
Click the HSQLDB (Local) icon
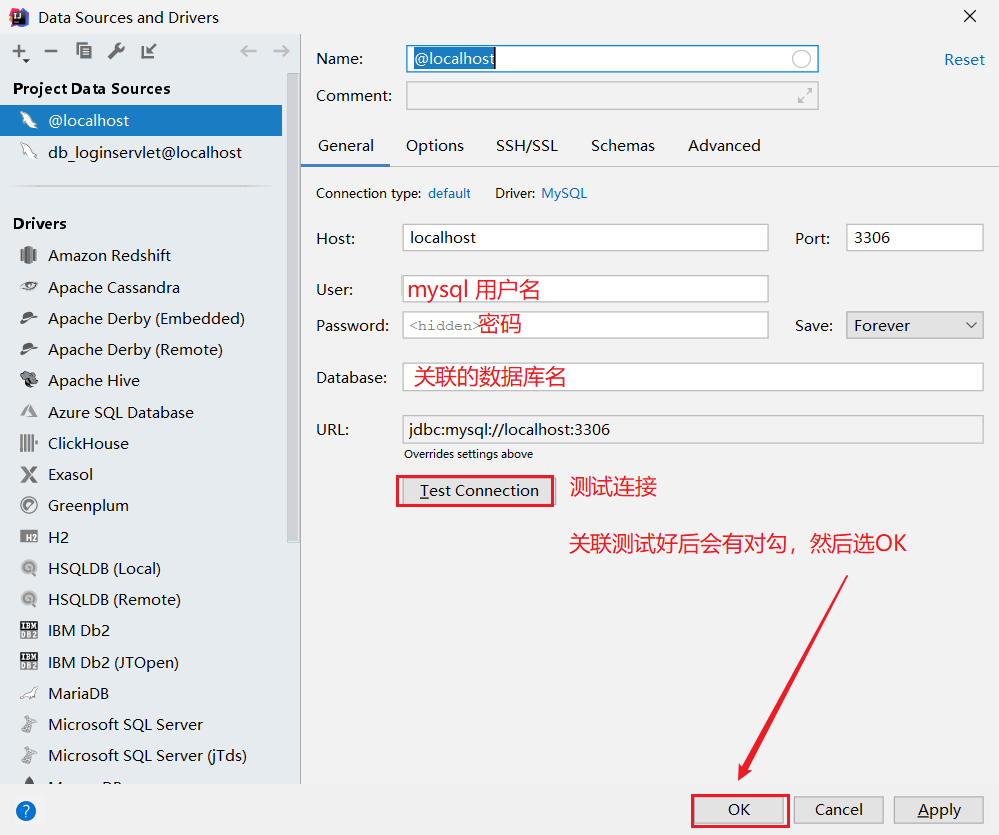coord(29,567)
